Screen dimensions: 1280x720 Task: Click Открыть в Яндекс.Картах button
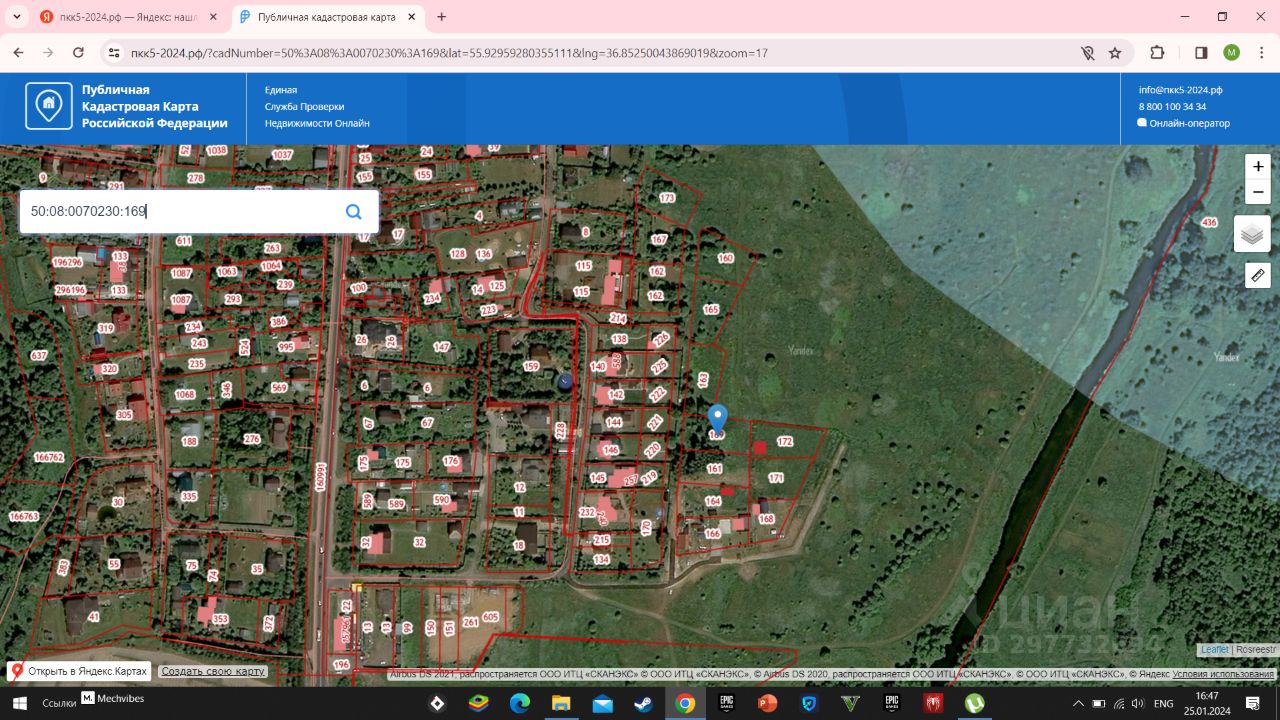(x=80, y=671)
